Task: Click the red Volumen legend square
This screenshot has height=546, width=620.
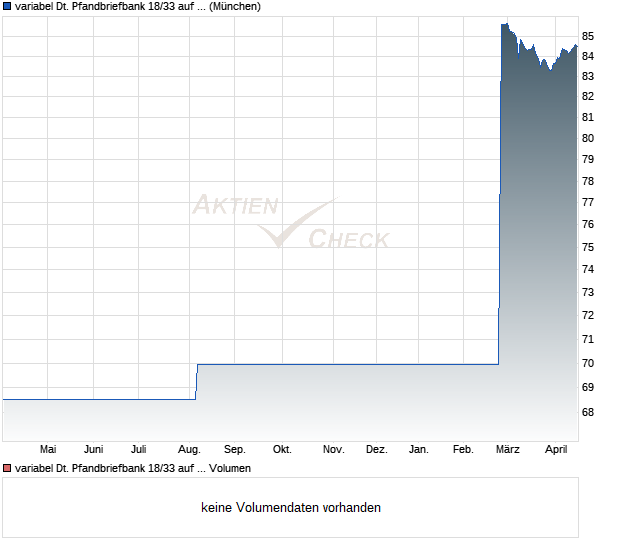Action: (7, 468)
